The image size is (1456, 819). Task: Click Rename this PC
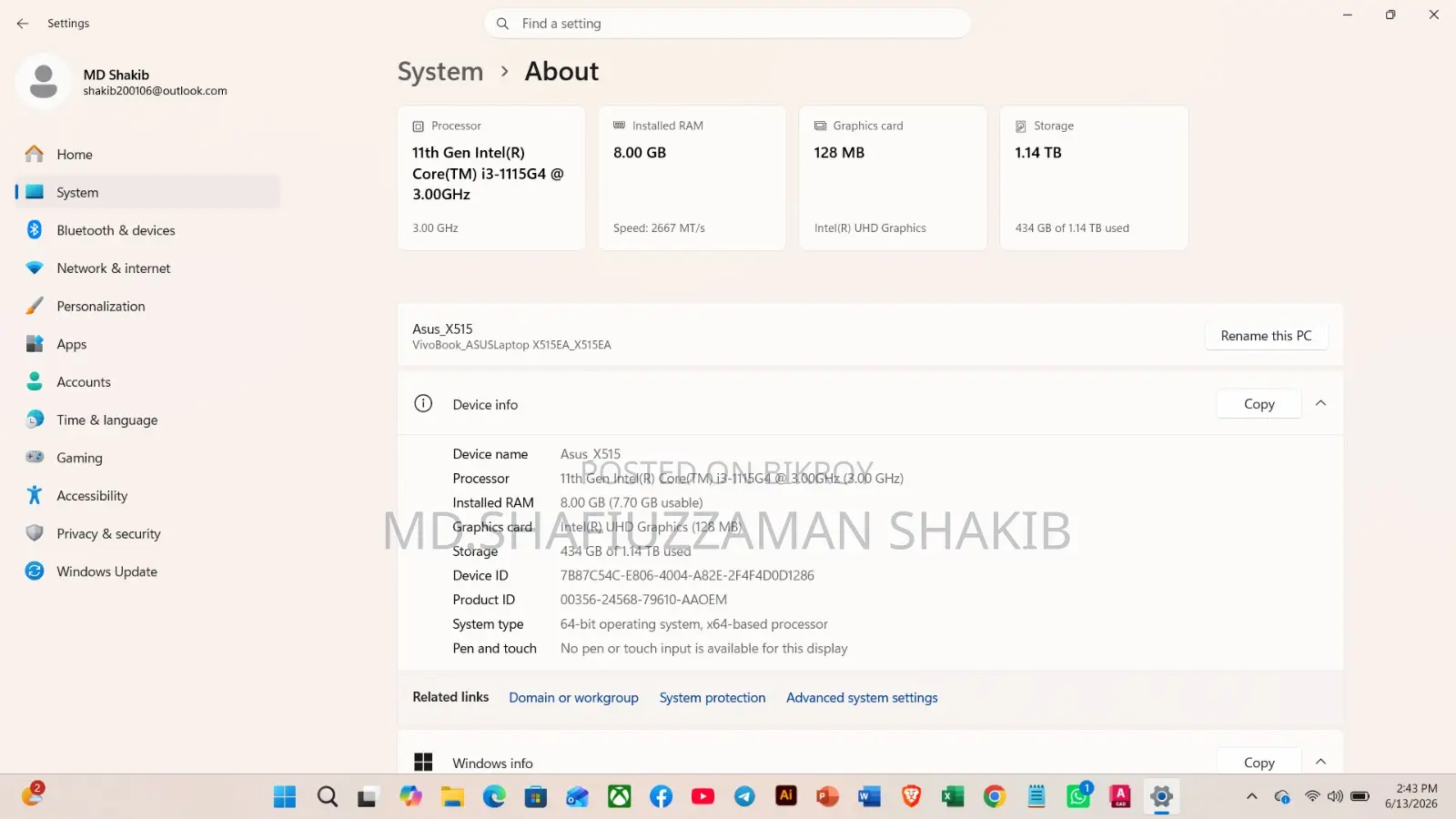(1267, 336)
